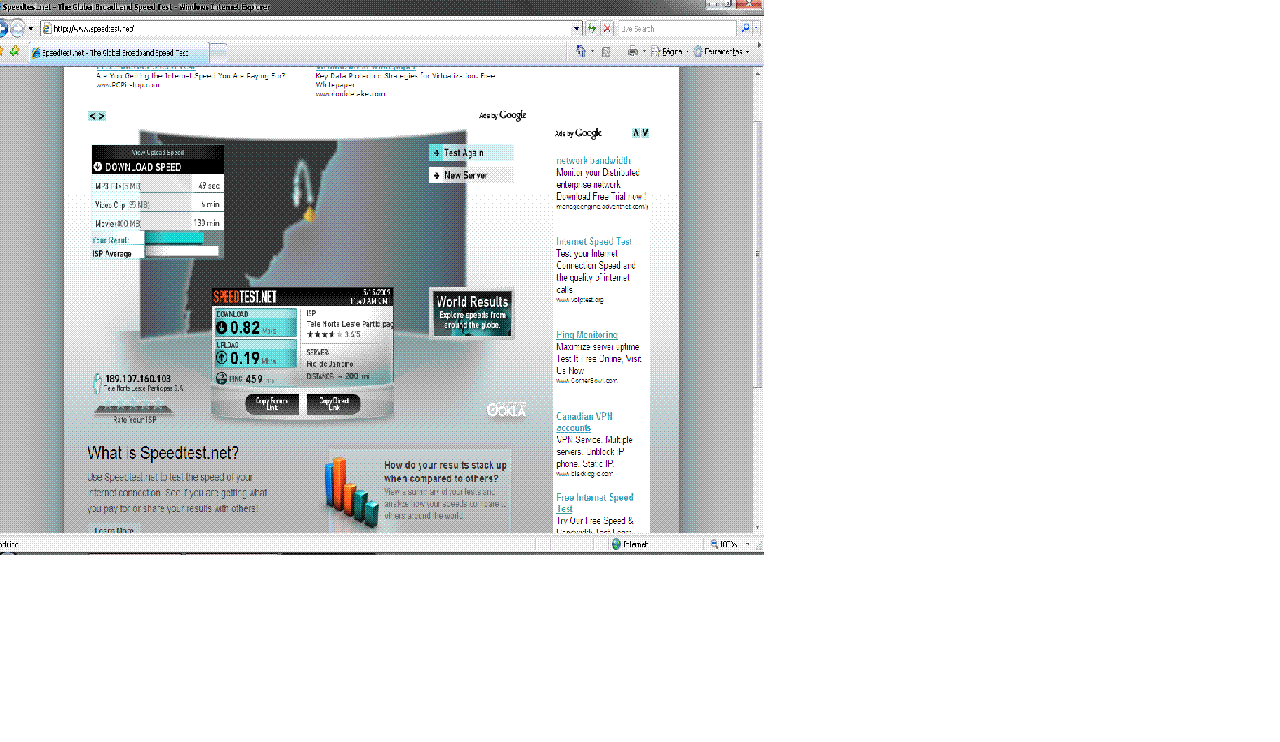Open the Page menu in command bar

tap(668, 51)
